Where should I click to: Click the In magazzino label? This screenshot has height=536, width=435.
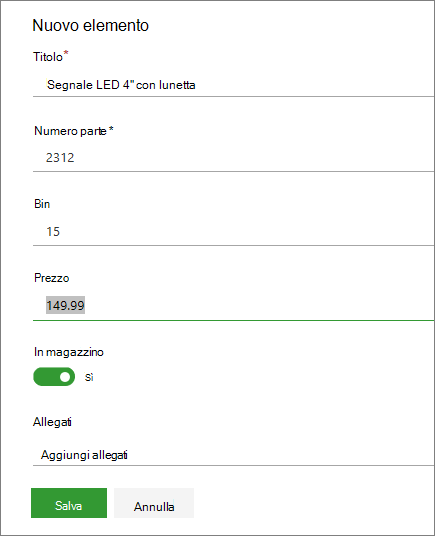coord(69,352)
